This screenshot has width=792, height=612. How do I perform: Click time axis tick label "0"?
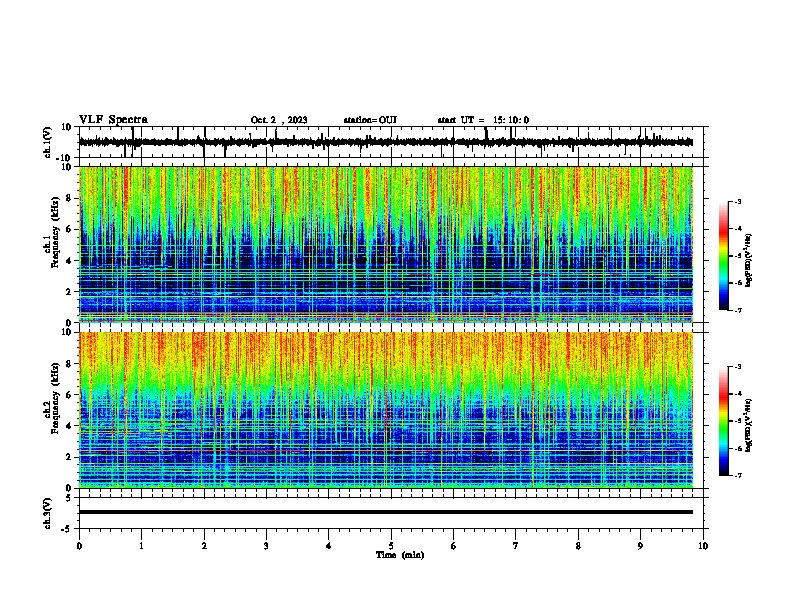[x=79, y=546]
